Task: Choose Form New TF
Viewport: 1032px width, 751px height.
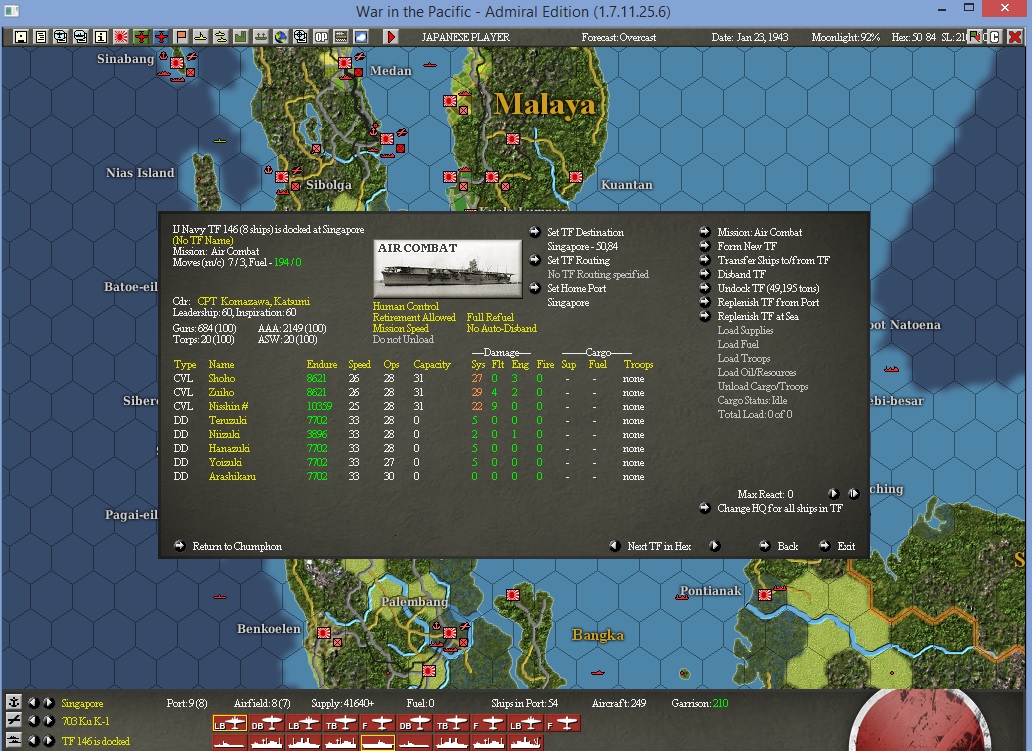Action: click(747, 246)
